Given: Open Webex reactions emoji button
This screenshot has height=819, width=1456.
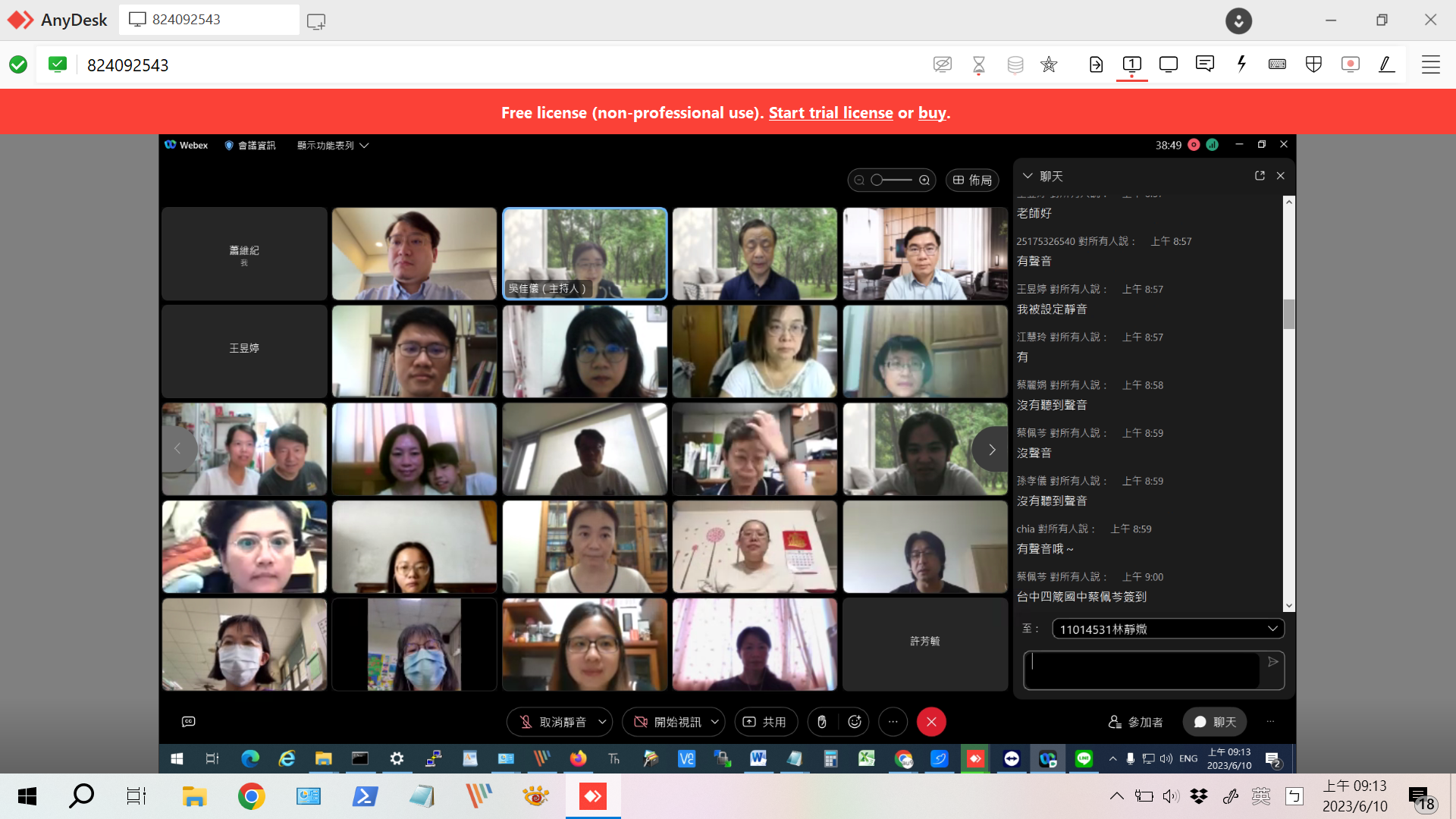Looking at the screenshot, I should coord(855,722).
